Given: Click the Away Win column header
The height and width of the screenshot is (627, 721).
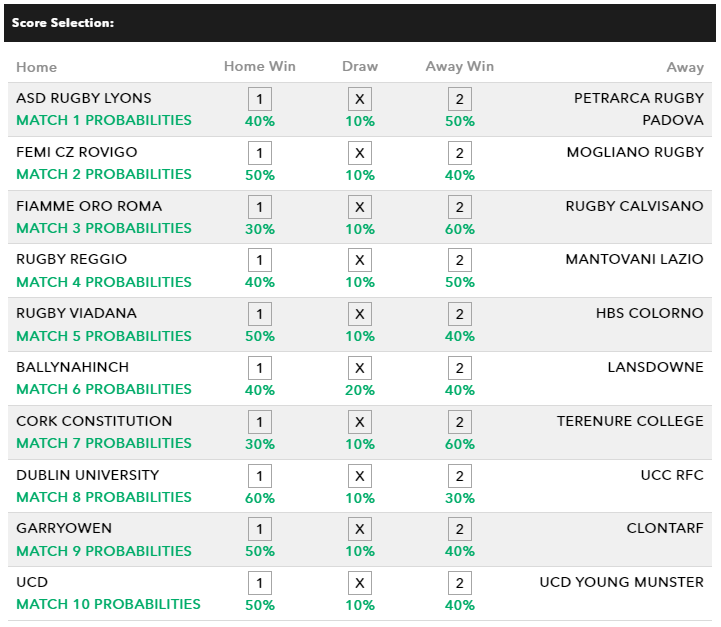Looking at the screenshot, I should click(x=459, y=67).
